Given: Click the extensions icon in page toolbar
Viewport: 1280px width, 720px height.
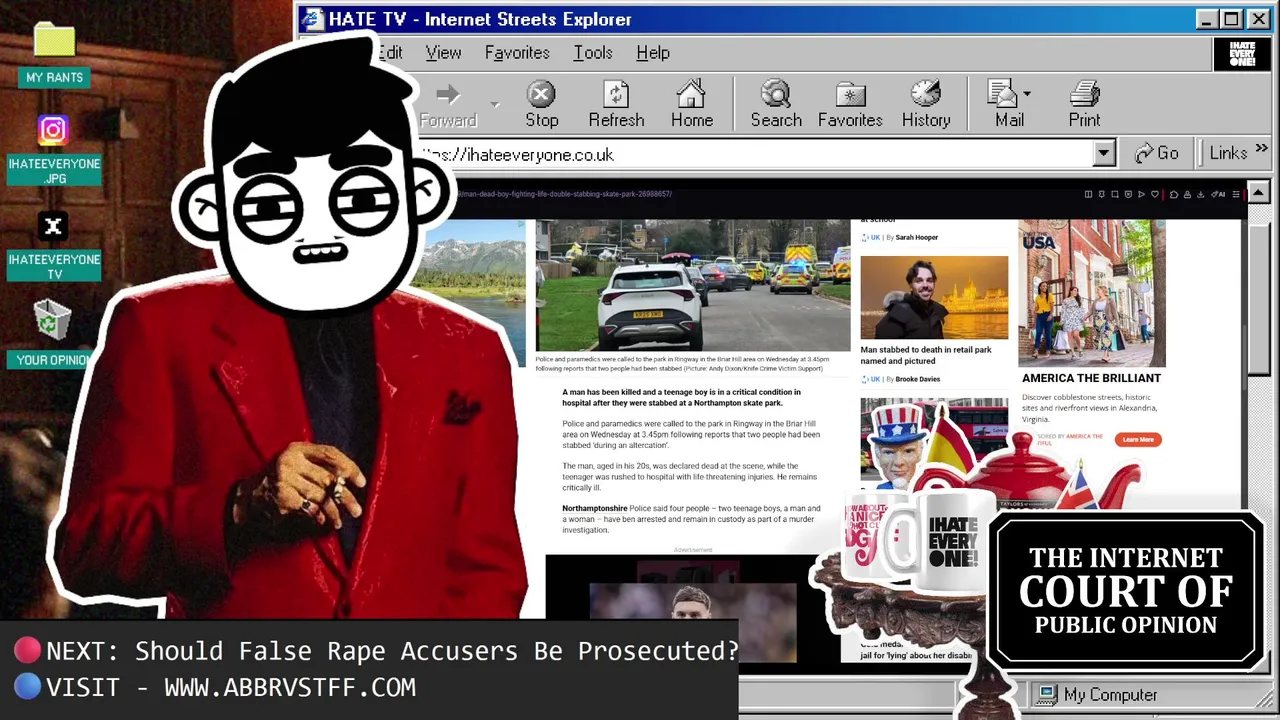Looking at the screenshot, I should [x=1174, y=194].
